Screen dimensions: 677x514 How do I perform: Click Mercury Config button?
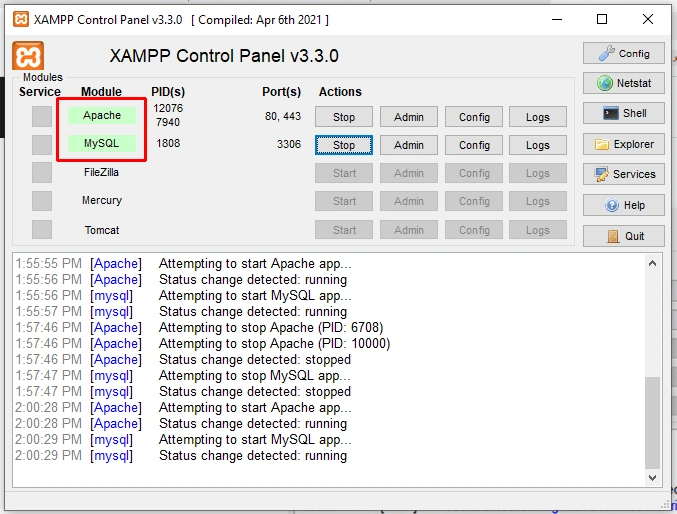[474, 201]
